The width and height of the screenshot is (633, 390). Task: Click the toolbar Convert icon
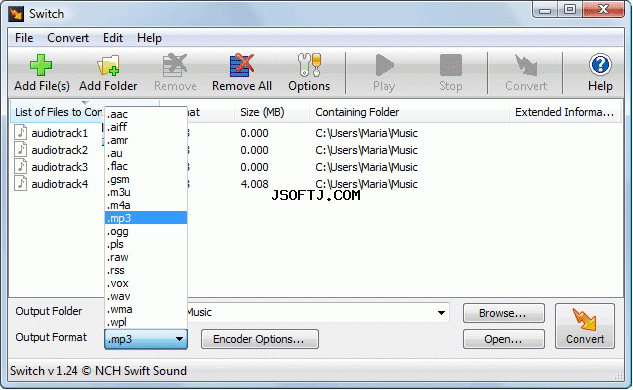point(526,65)
